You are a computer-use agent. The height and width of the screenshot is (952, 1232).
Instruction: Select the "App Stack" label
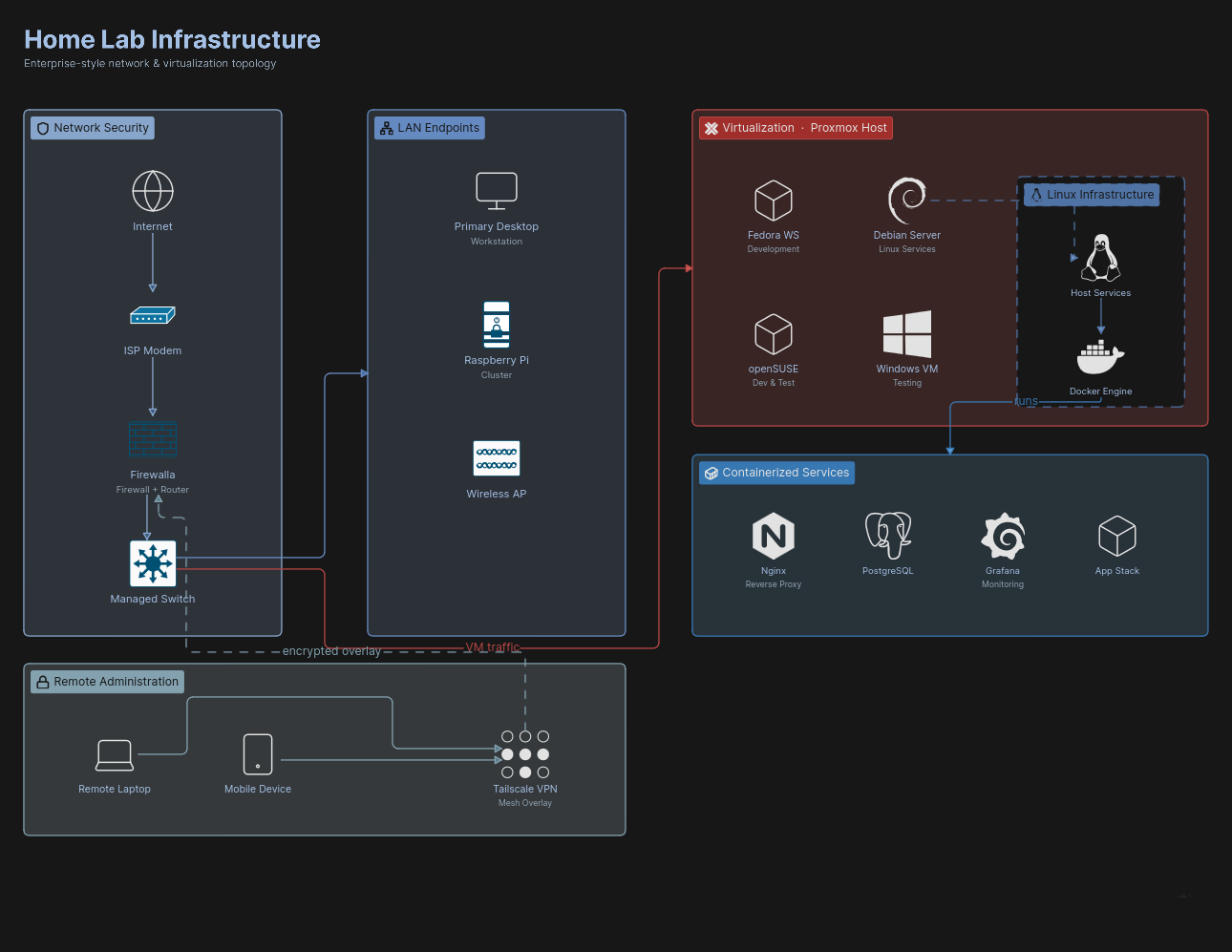point(1117,571)
